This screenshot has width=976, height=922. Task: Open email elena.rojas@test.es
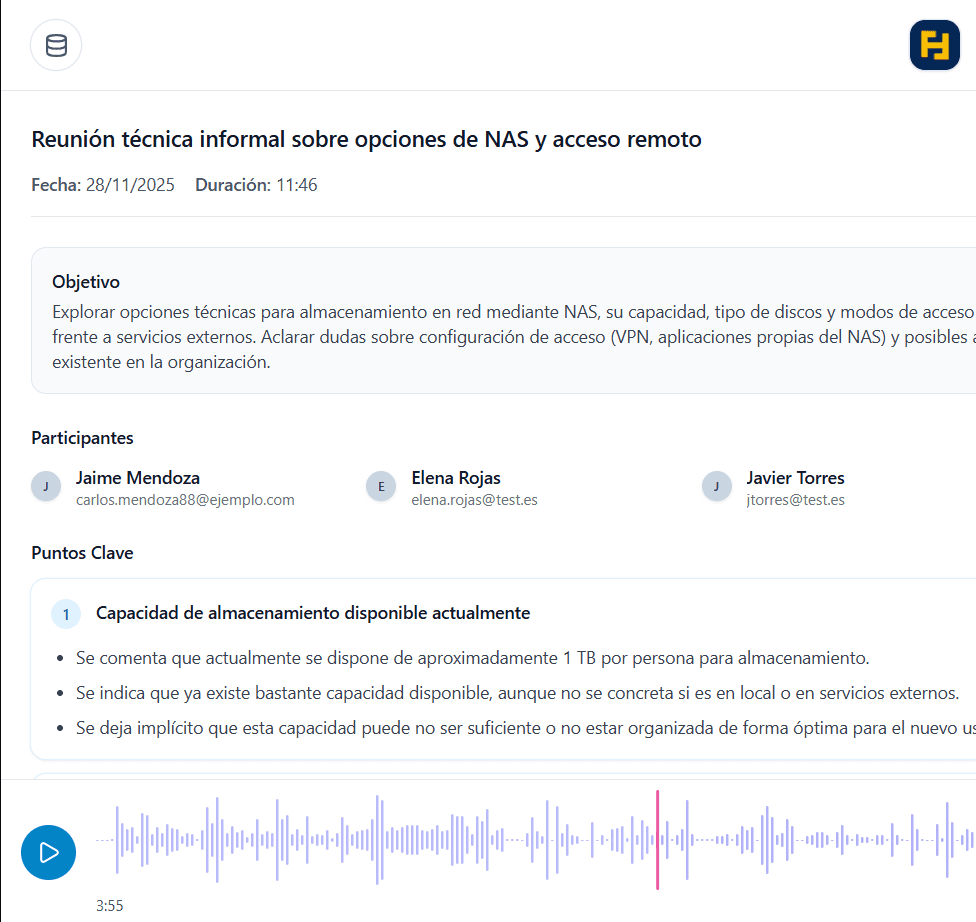point(474,500)
